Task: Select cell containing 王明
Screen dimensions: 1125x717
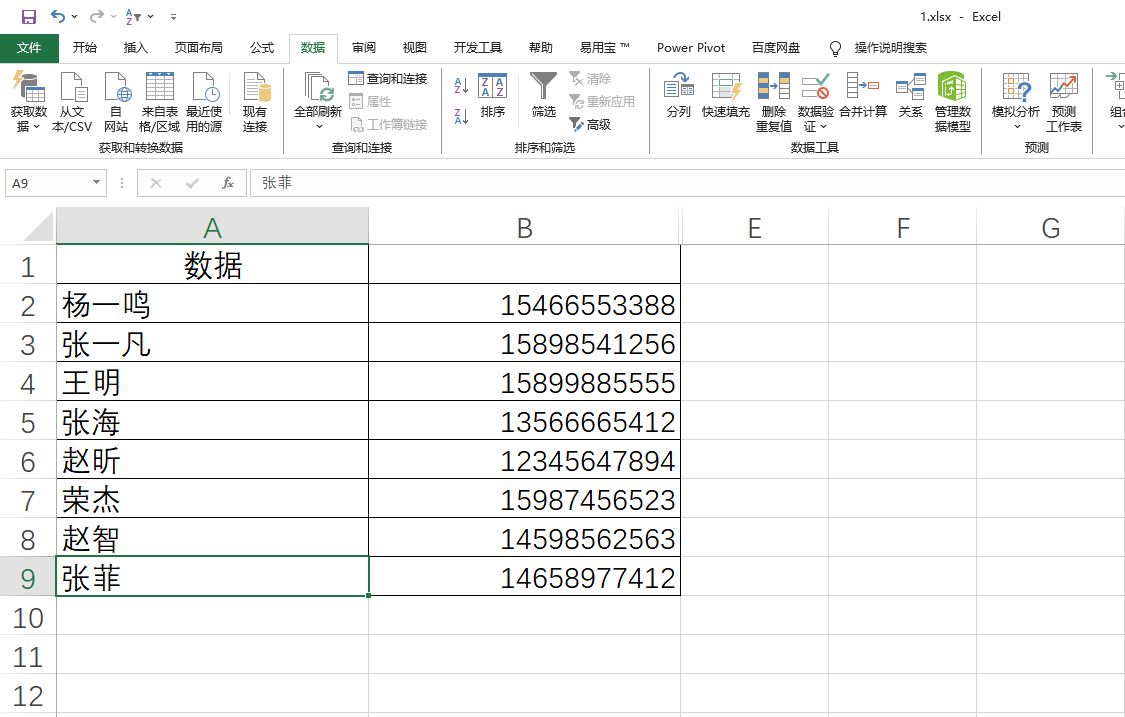Action: click(x=212, y=383)
